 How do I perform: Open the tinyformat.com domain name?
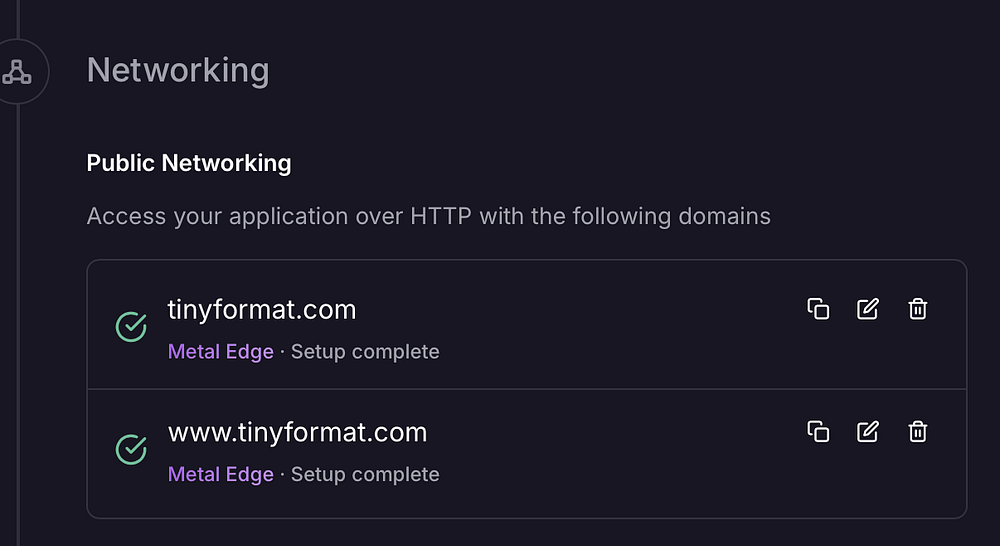click(x=262, y=310)
